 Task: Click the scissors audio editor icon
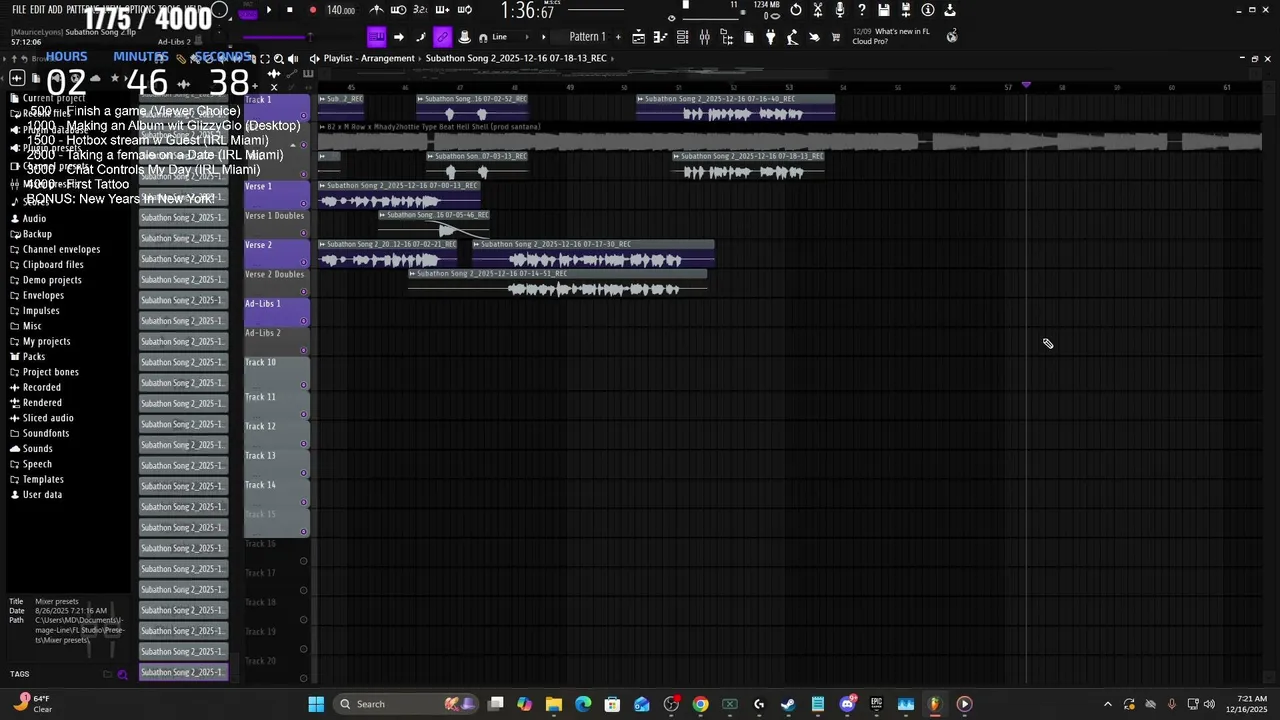pyautogui.click(x=818, y=10)
